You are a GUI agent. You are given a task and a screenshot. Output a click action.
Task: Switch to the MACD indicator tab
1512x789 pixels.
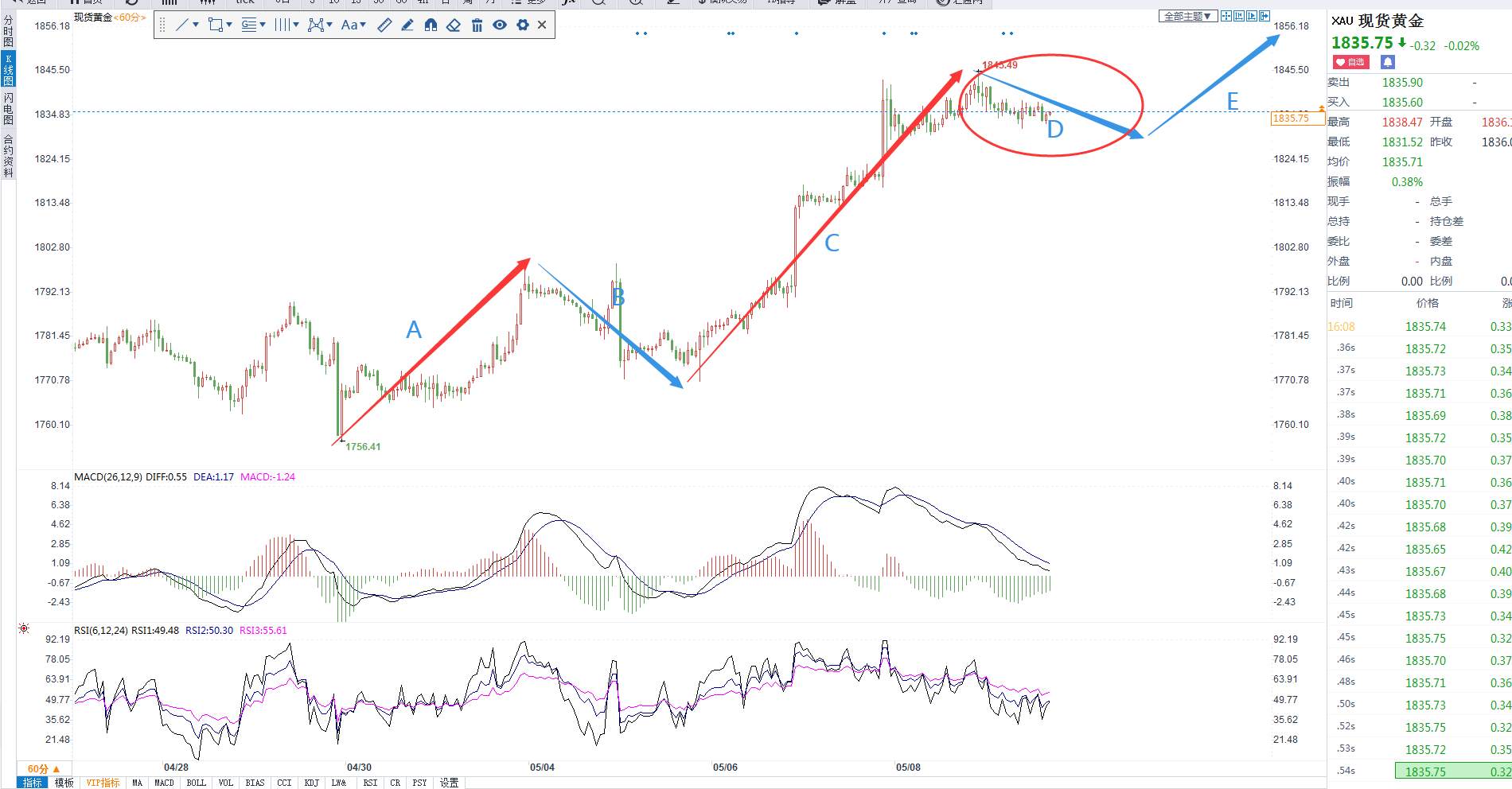(x=164, y=783)
